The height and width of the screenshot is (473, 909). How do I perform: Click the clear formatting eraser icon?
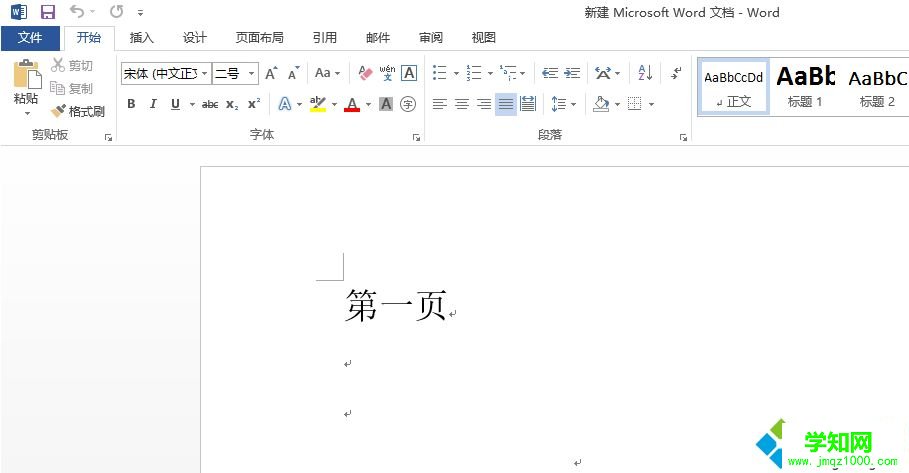tap(365, 73)
